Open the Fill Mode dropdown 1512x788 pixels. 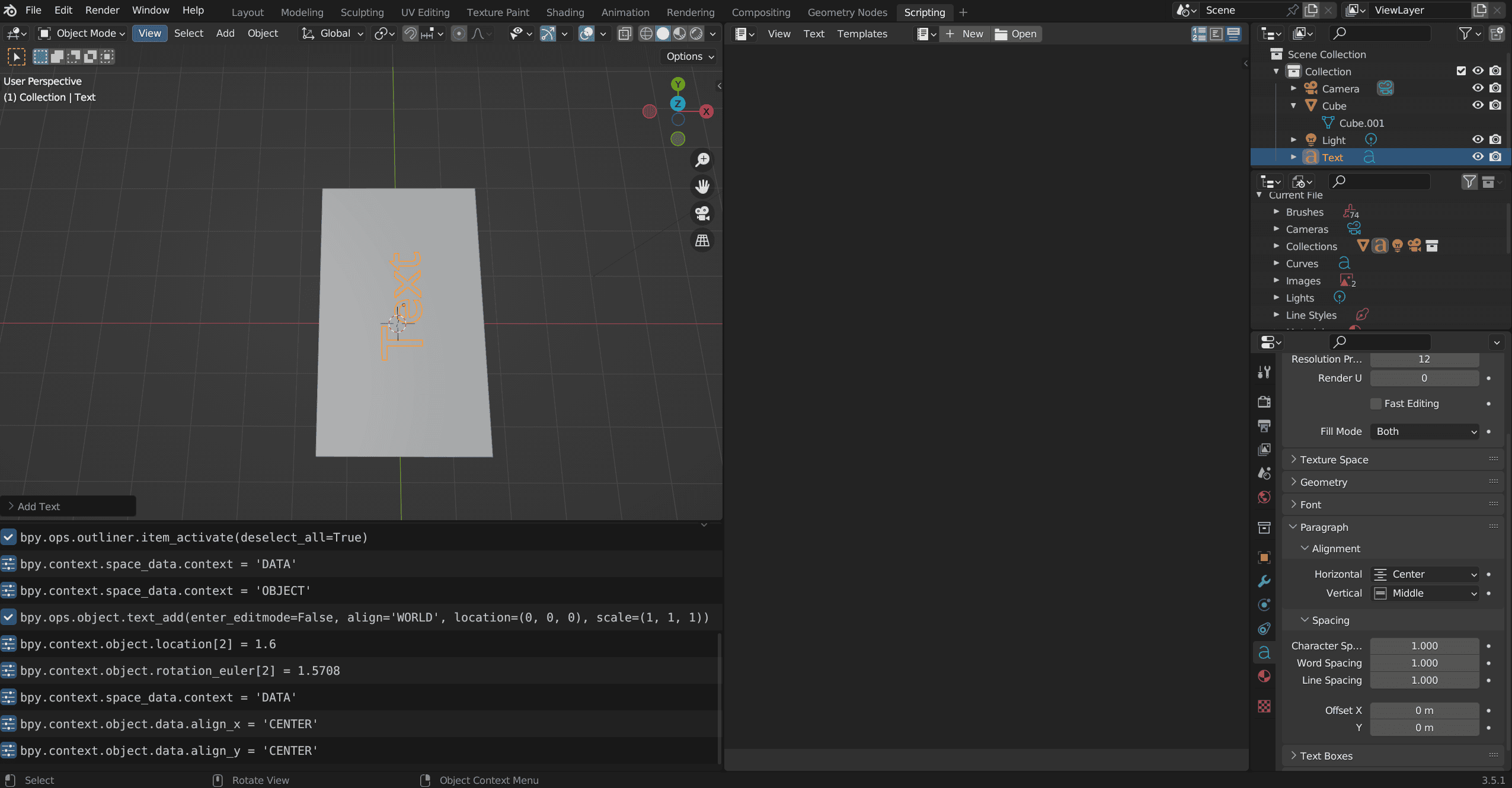point(1424,432)
